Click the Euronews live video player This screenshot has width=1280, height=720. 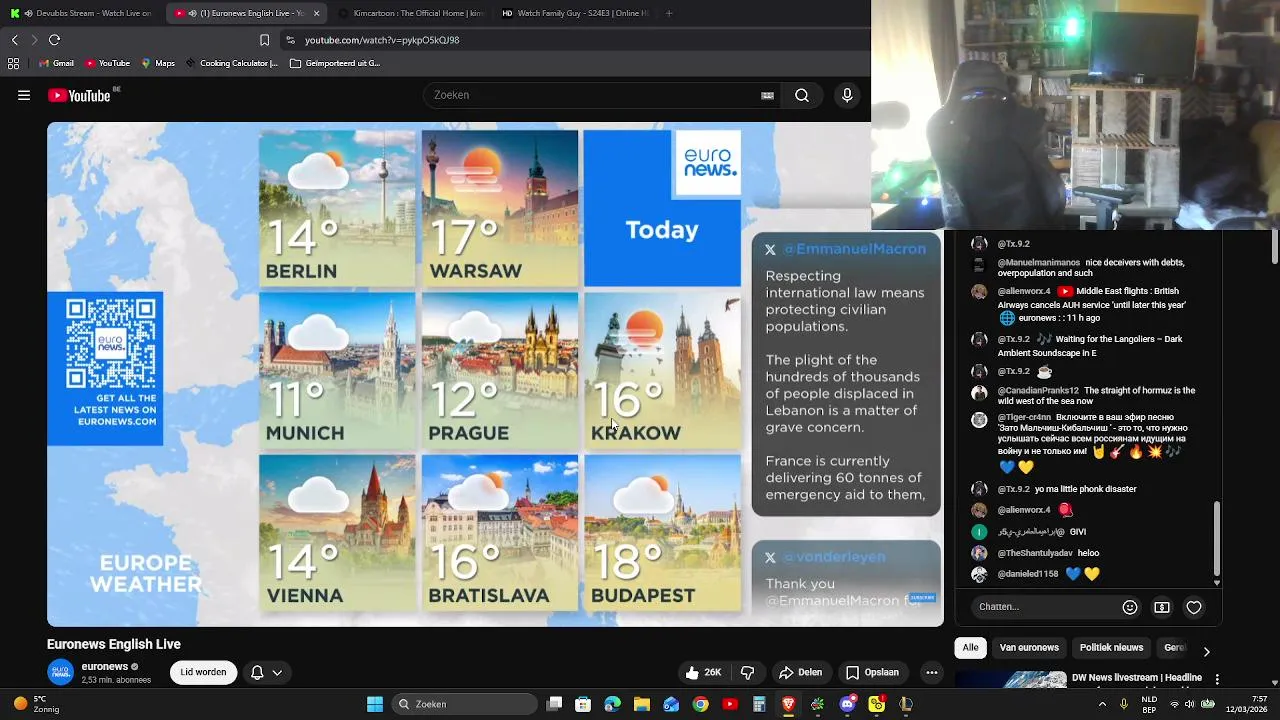(495, 374)
